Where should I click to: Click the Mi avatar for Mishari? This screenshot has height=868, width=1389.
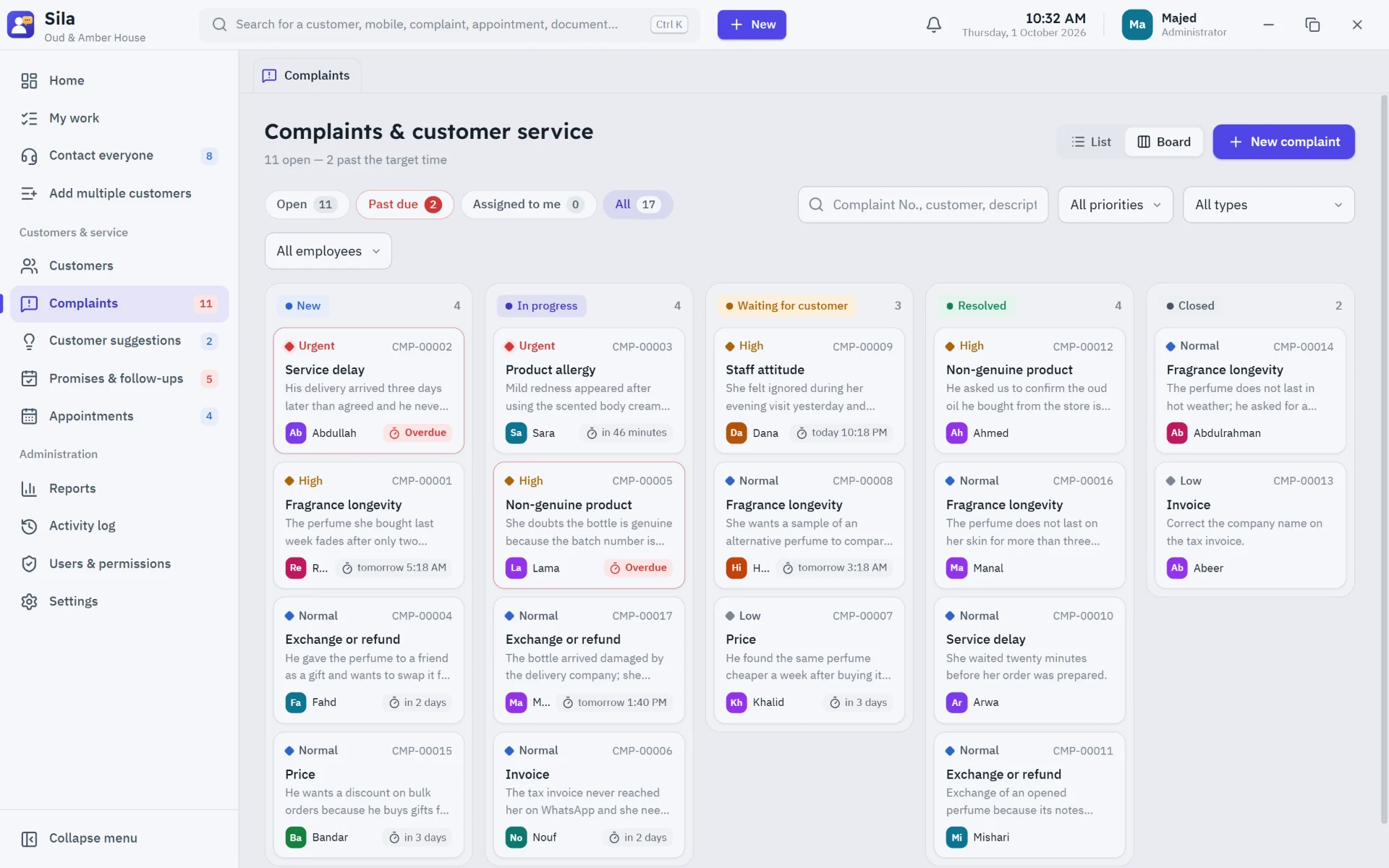pos(956,837)
